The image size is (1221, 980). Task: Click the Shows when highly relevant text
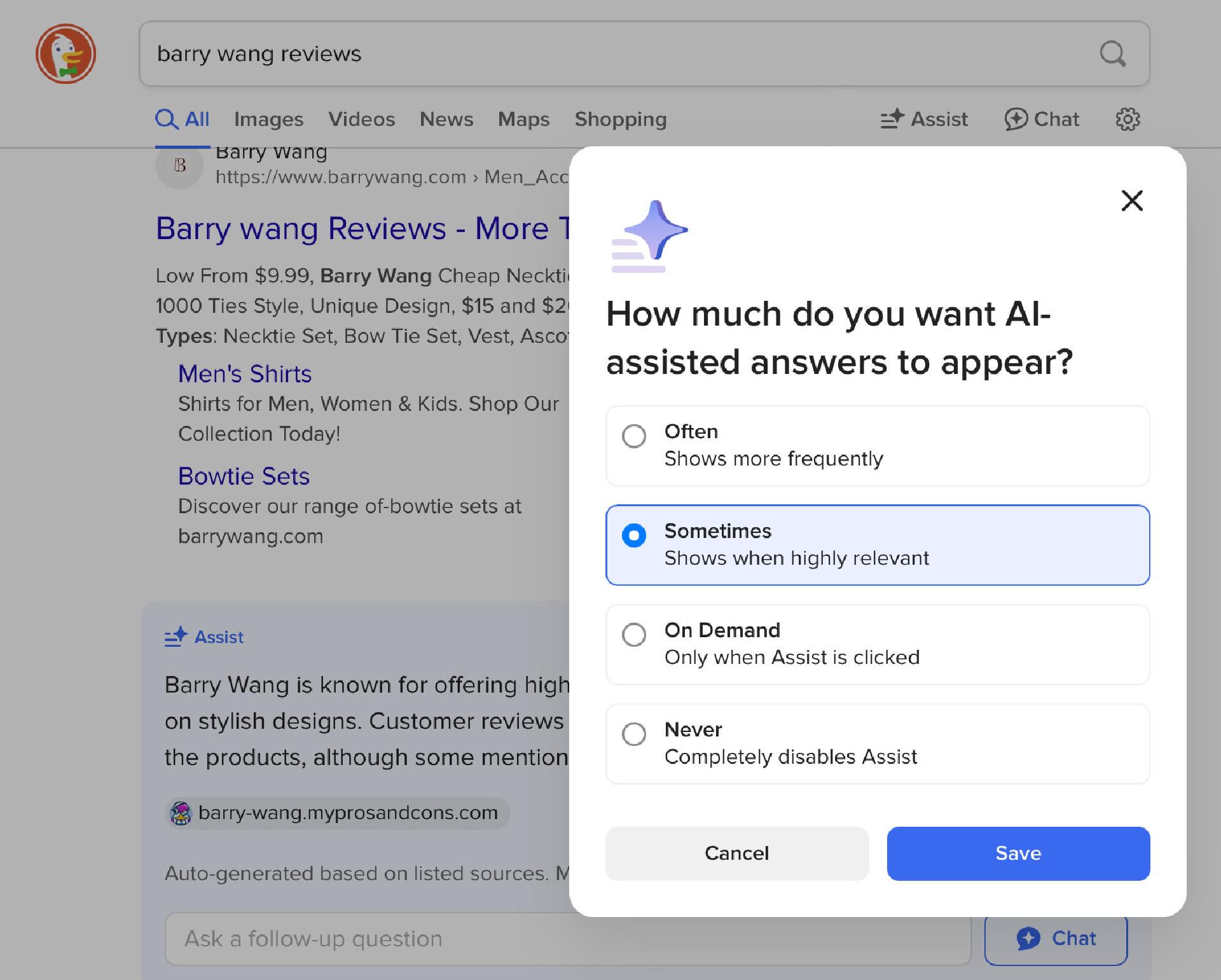797,558
